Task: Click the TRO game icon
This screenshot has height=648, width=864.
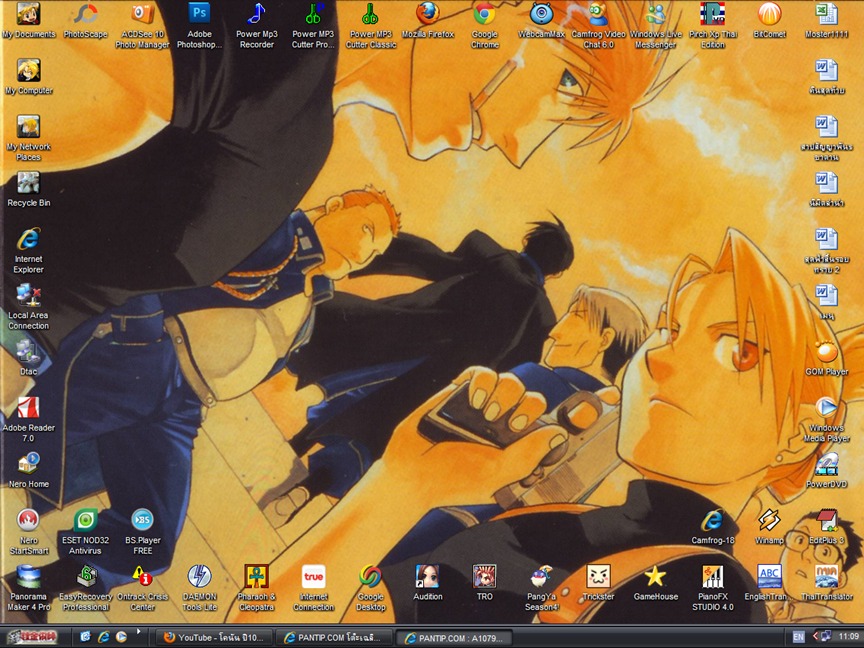Action: point(484,583)
